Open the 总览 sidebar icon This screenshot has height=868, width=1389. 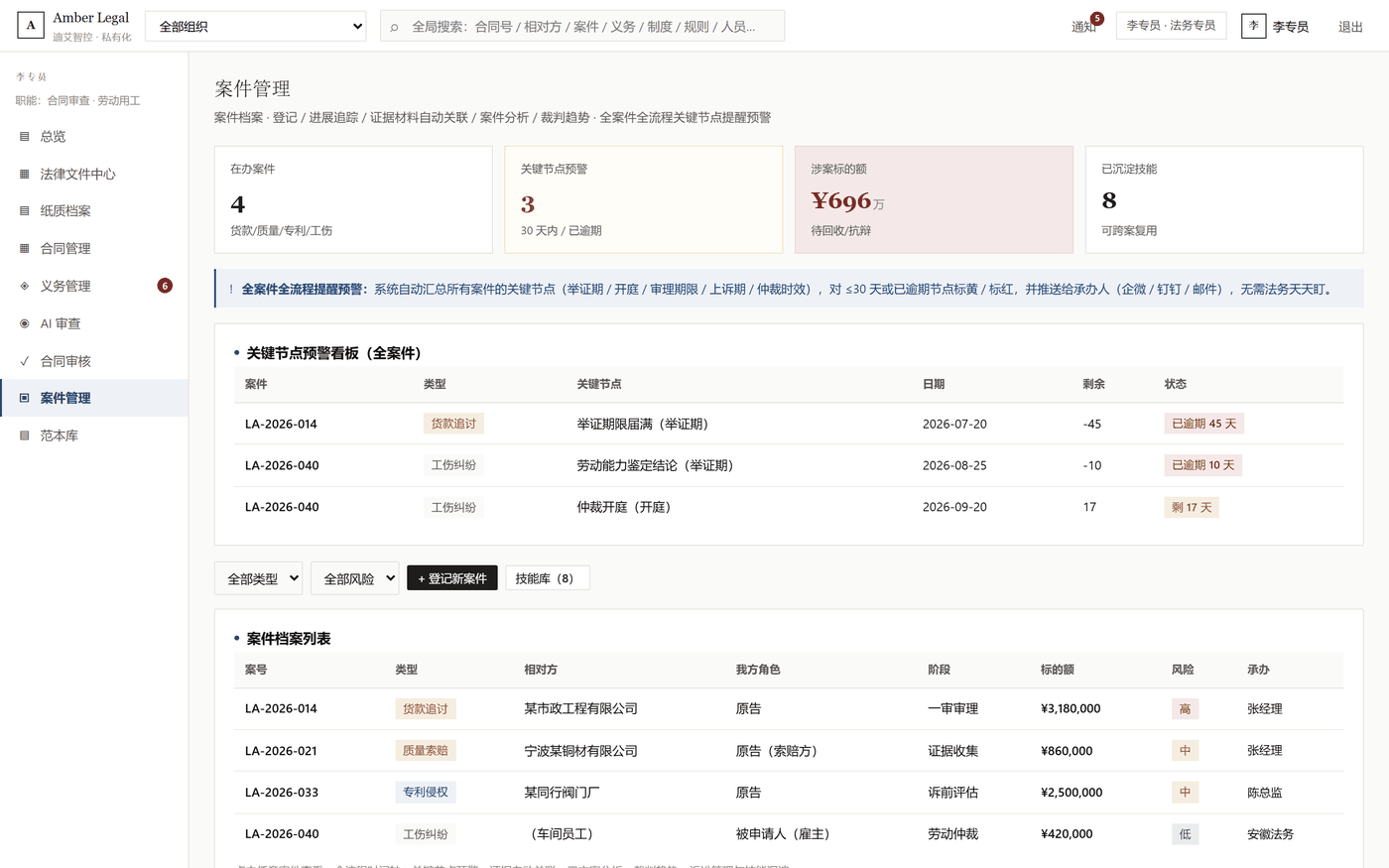click(x=25, y=137)
